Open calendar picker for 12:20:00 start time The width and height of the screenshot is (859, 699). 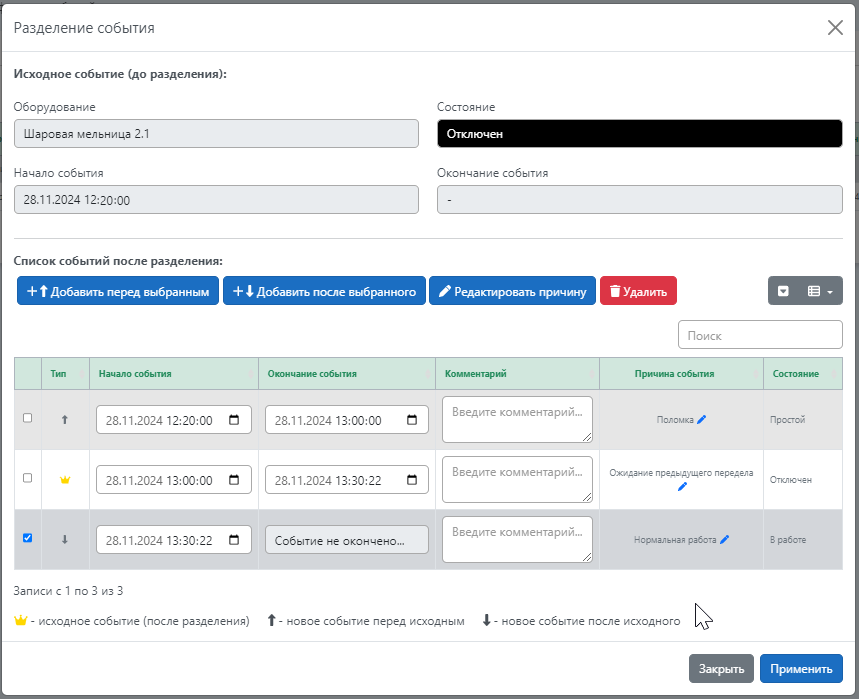click(x=234, y=421)
